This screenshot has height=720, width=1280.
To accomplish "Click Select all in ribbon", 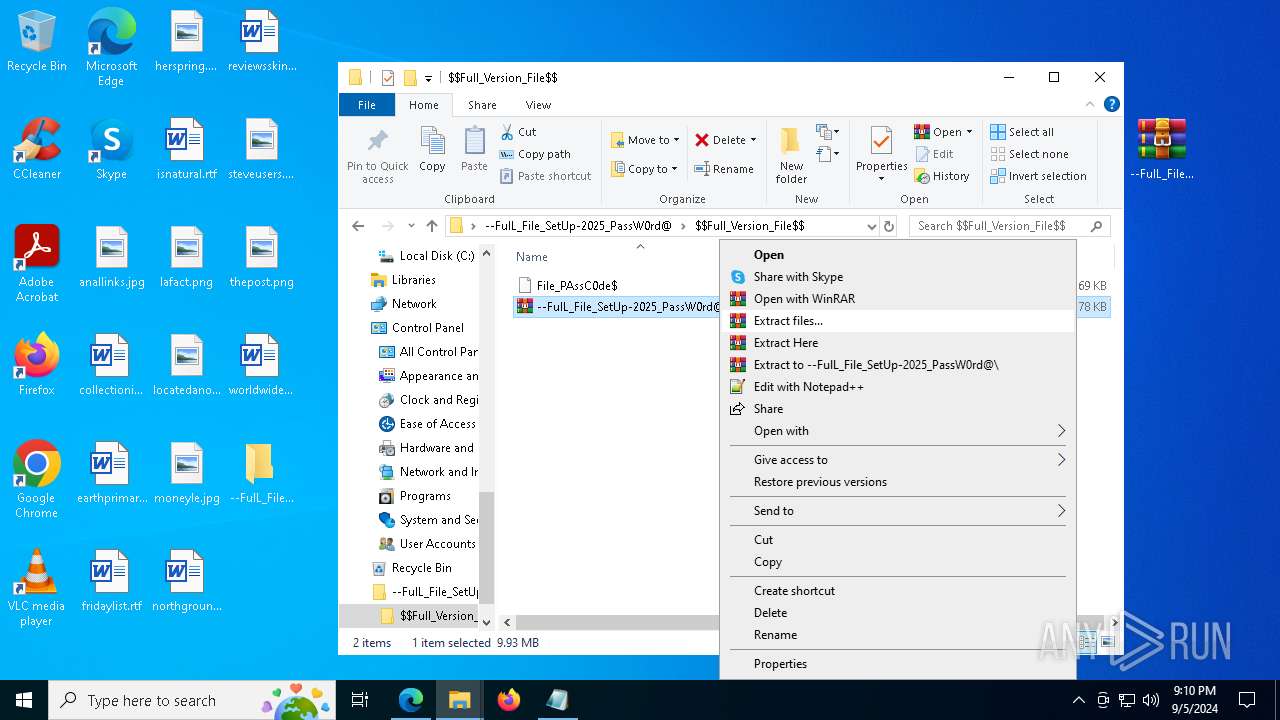I will tap(1022, 132).
